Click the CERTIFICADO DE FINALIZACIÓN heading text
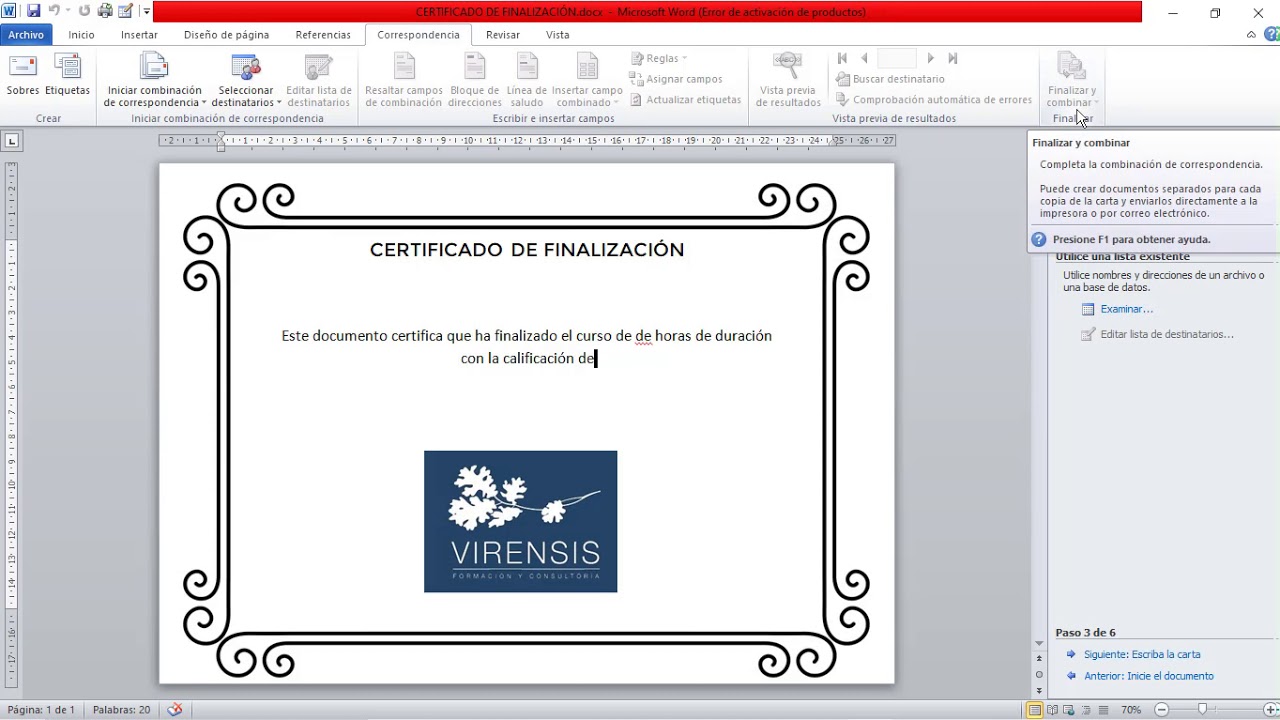This screenshot has height=720, width=1280. pyautogui.click(x=527, y=250)
